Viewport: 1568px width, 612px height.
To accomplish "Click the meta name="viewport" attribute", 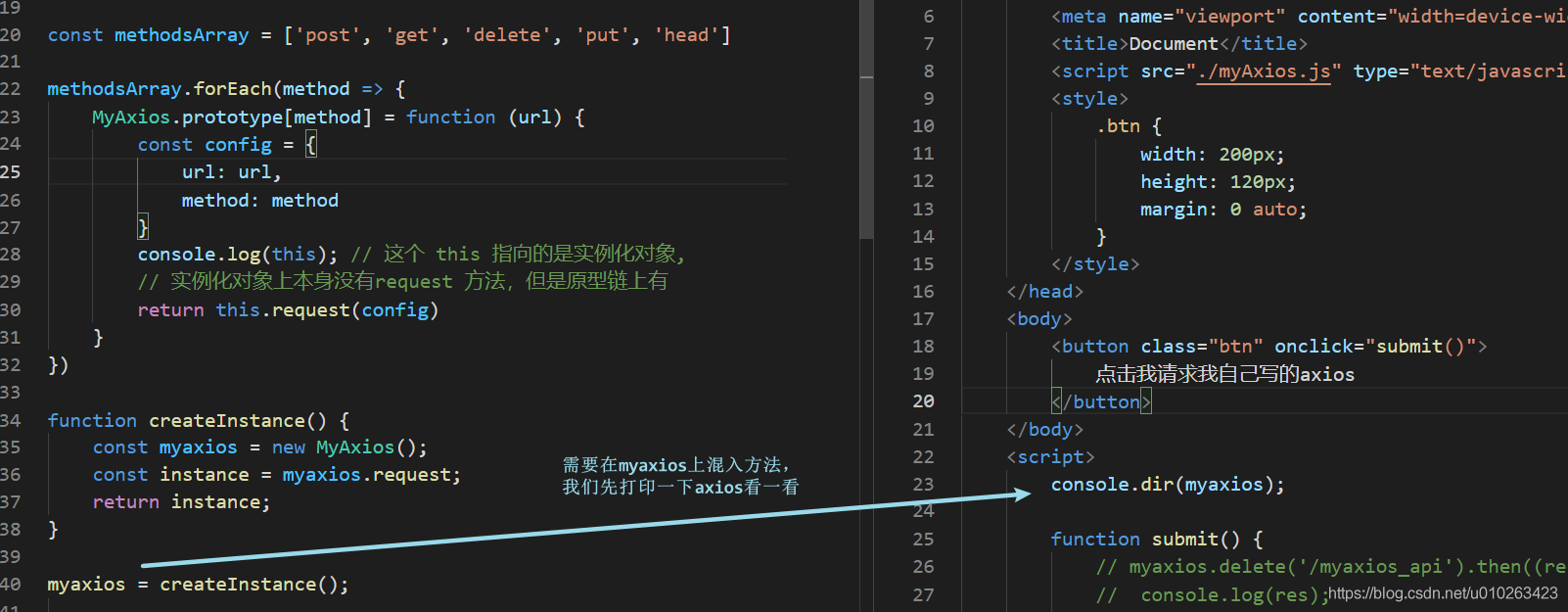I will pos(1202,17).
